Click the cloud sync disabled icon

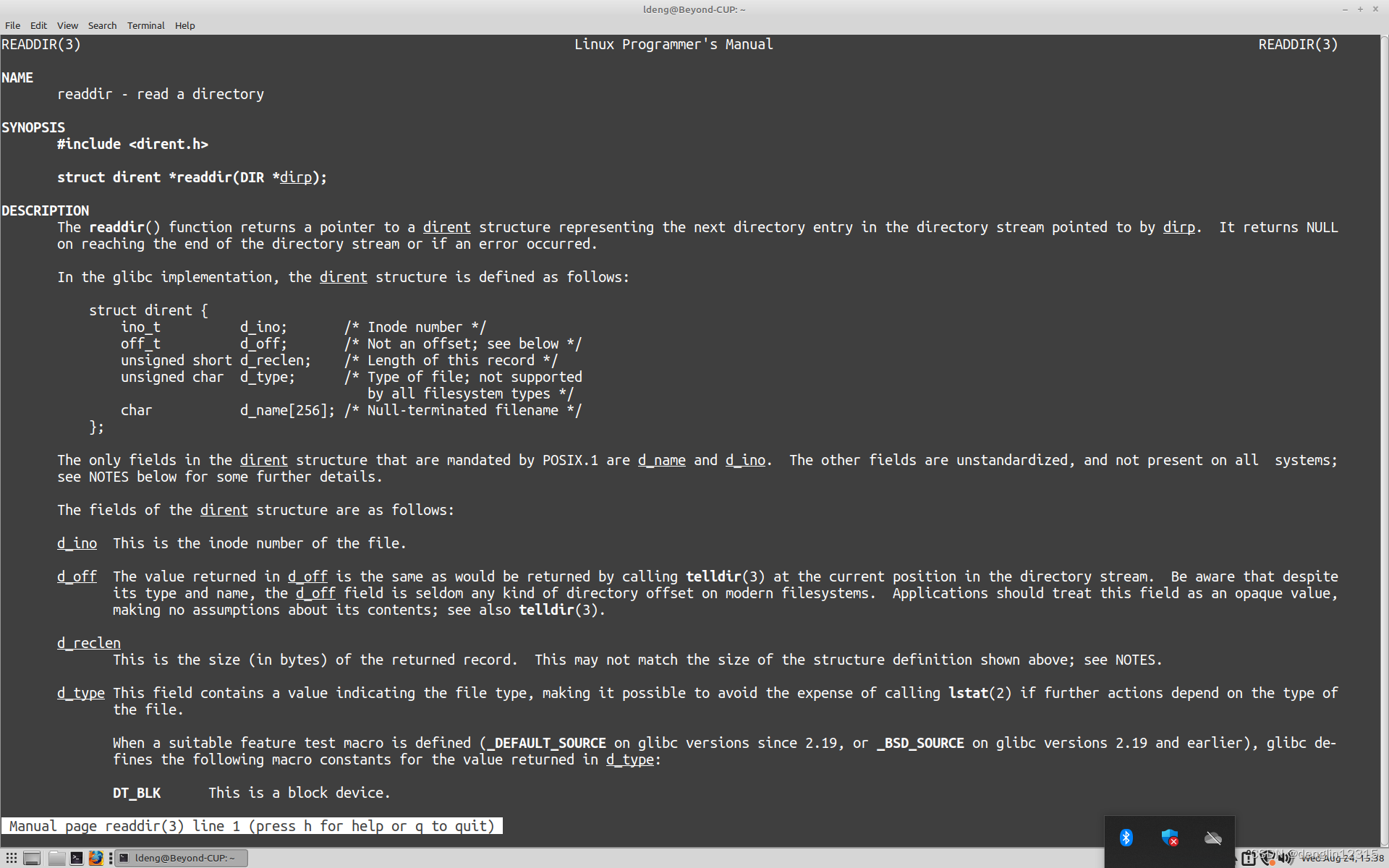coord(1212,838)
